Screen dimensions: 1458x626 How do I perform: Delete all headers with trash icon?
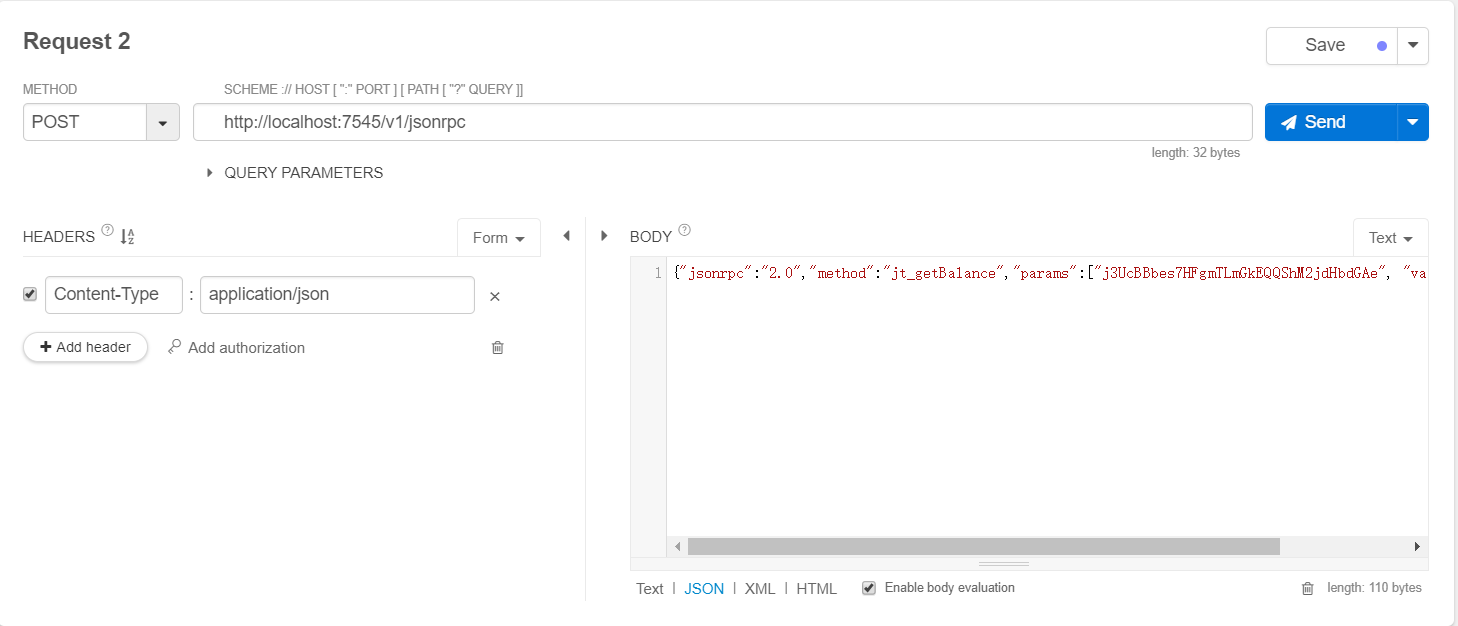pyautogui.click(x=497, y=347)
